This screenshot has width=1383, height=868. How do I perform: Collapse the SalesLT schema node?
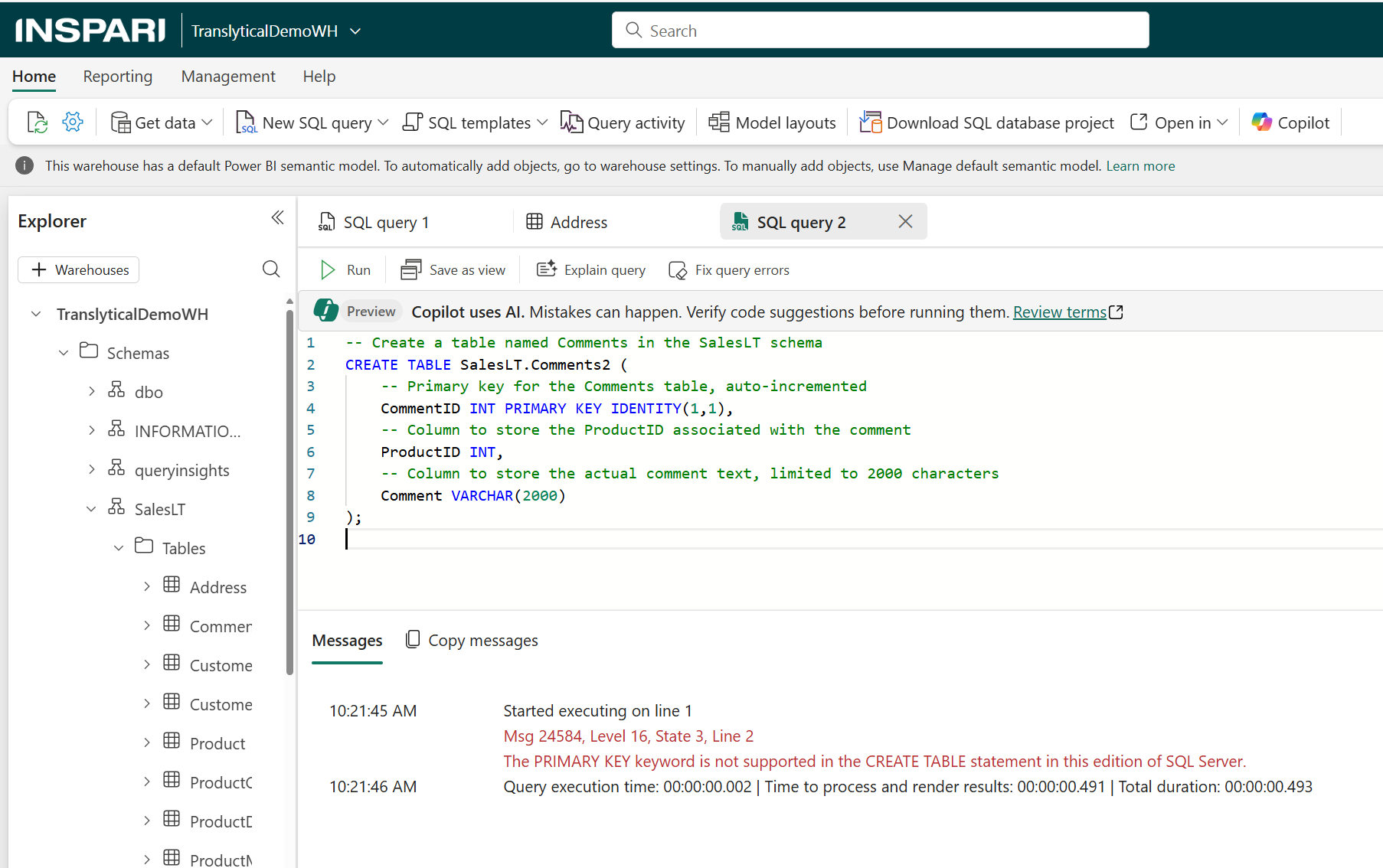(x=92, y=508)
